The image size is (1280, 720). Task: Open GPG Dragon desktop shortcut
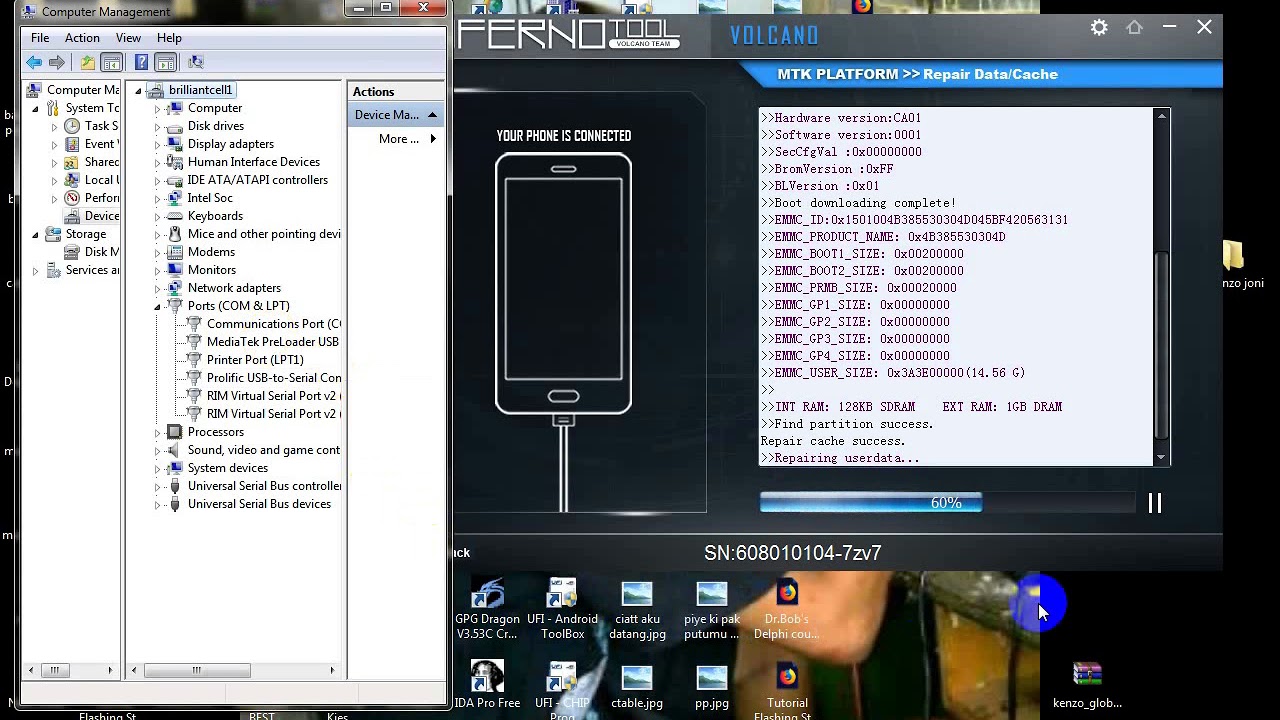coord(487,609)
